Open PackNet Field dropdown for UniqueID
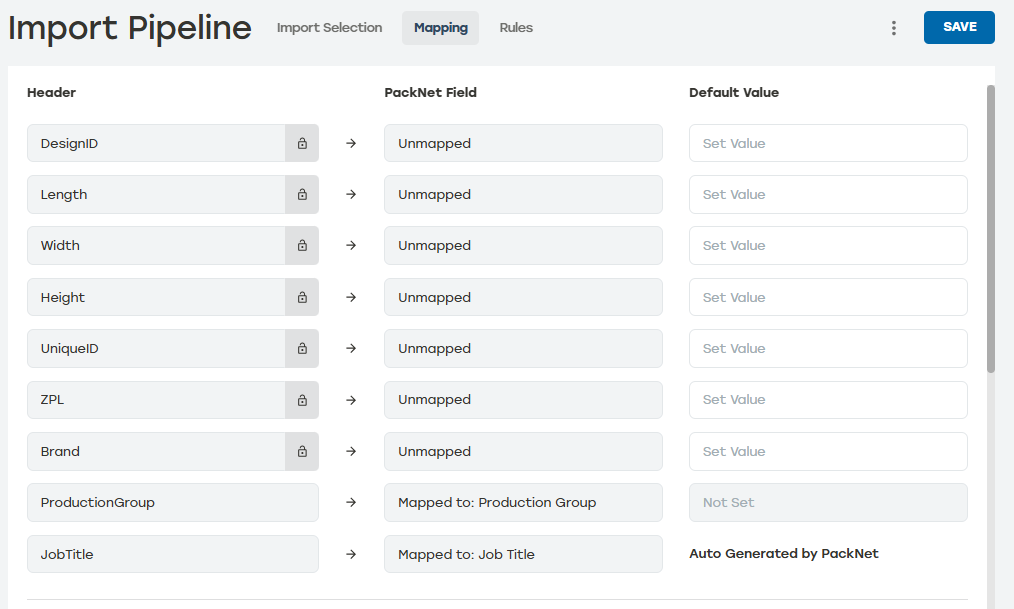Screen dimensions: 1014x609 (x=523, y=348)
